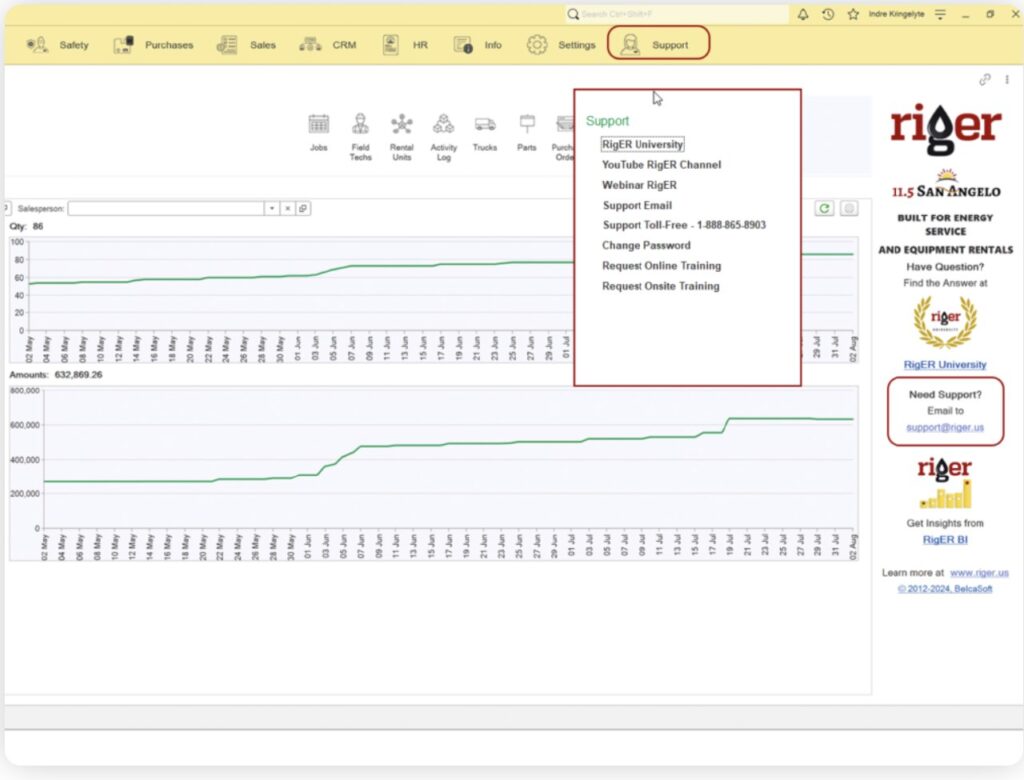Click the support@riger.us email link
The width and height of the screenshot is (1024, 780).
tap(945, 428)
